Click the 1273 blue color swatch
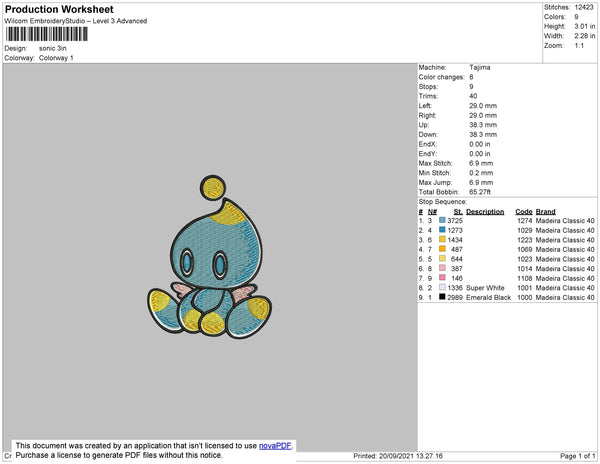Screen dimensions: 600x464 click(x=442, y=230)
